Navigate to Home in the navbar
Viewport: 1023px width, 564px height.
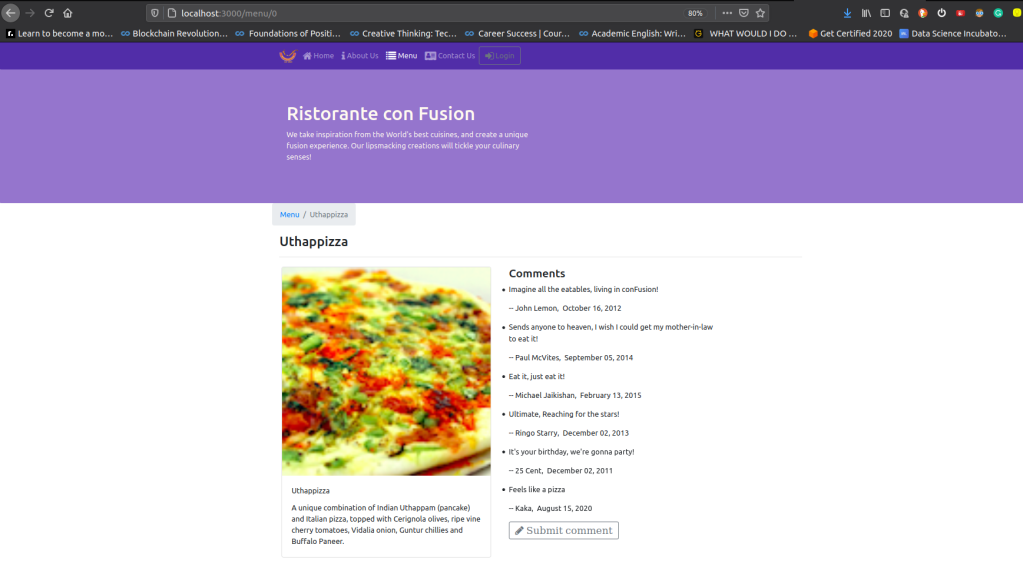point(318,56)
